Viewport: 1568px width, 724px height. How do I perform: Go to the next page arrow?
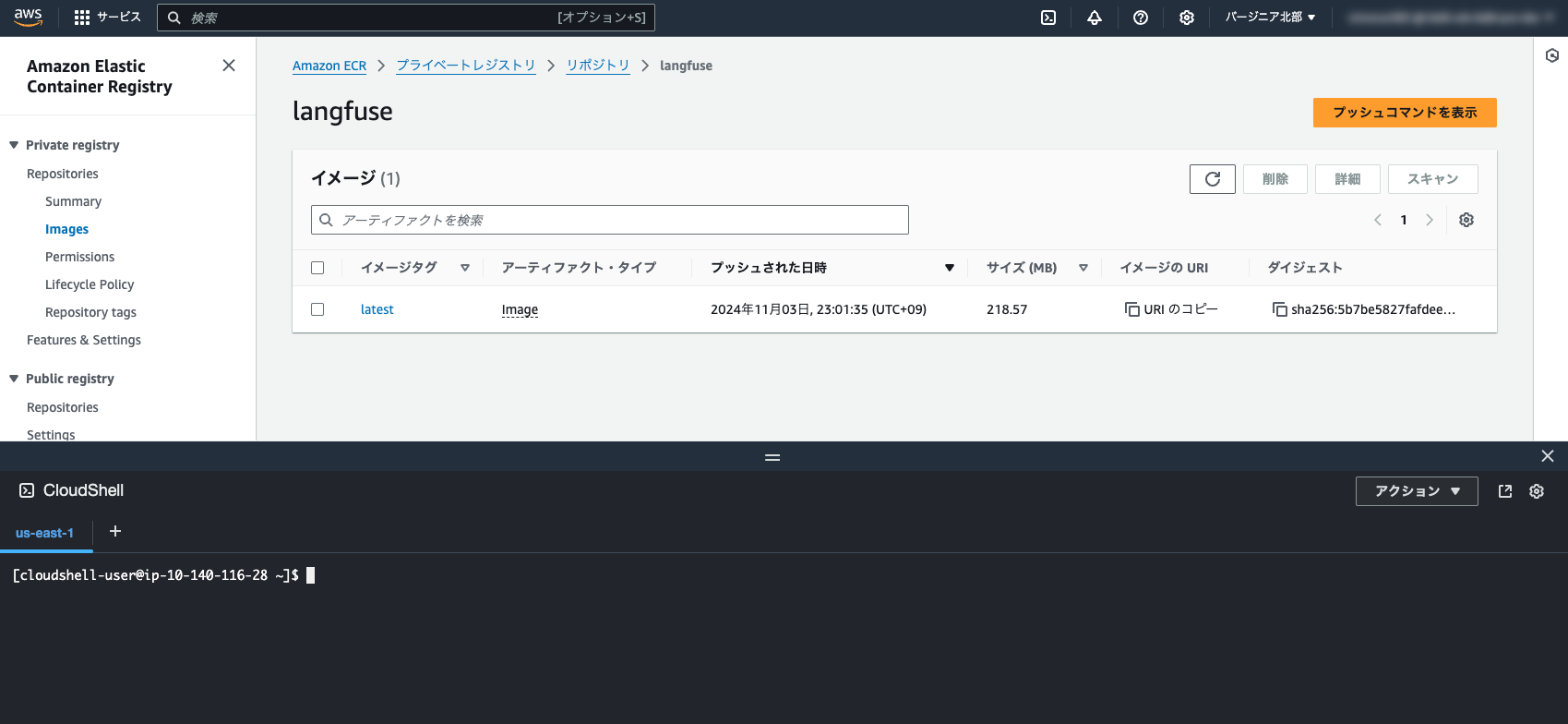point(1430,220)
